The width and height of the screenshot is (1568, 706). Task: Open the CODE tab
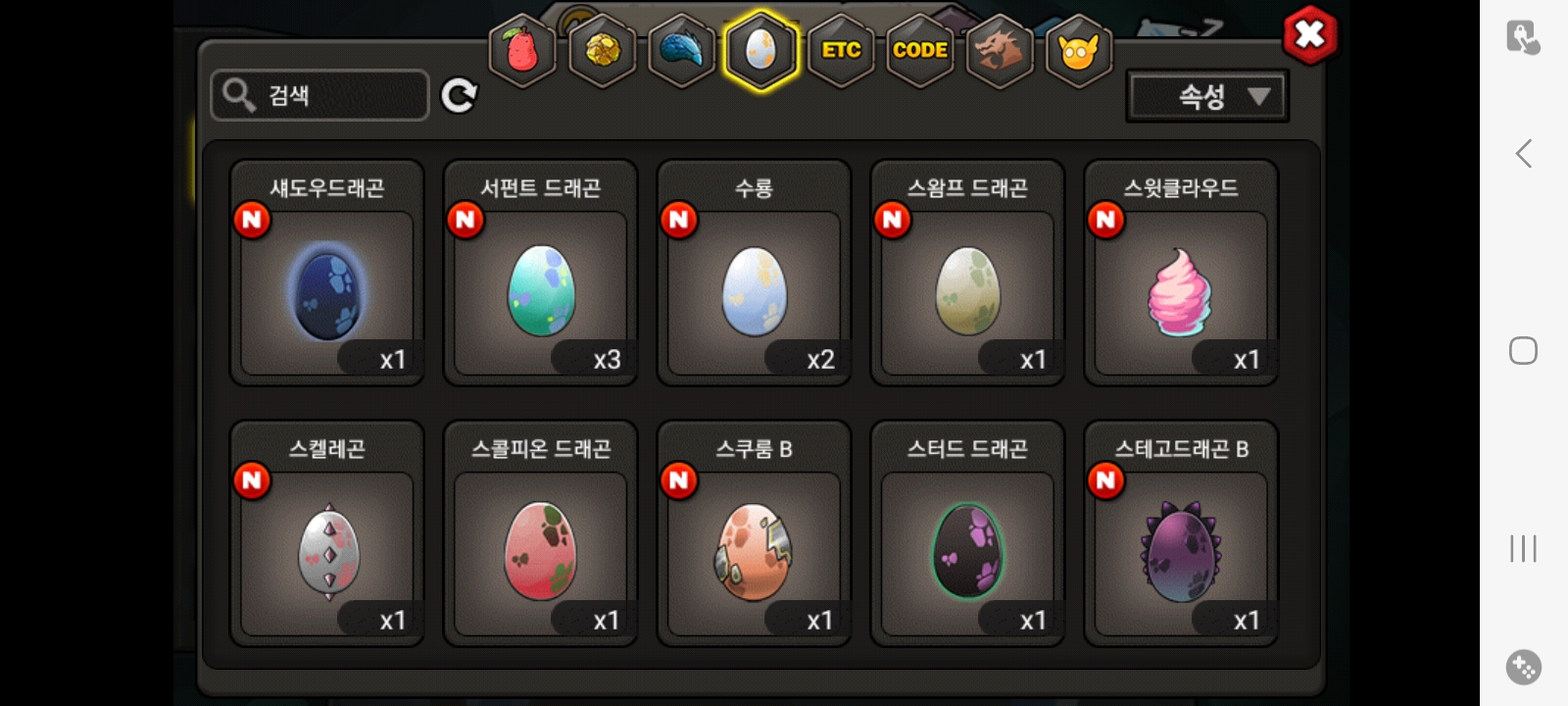(920, 50)
